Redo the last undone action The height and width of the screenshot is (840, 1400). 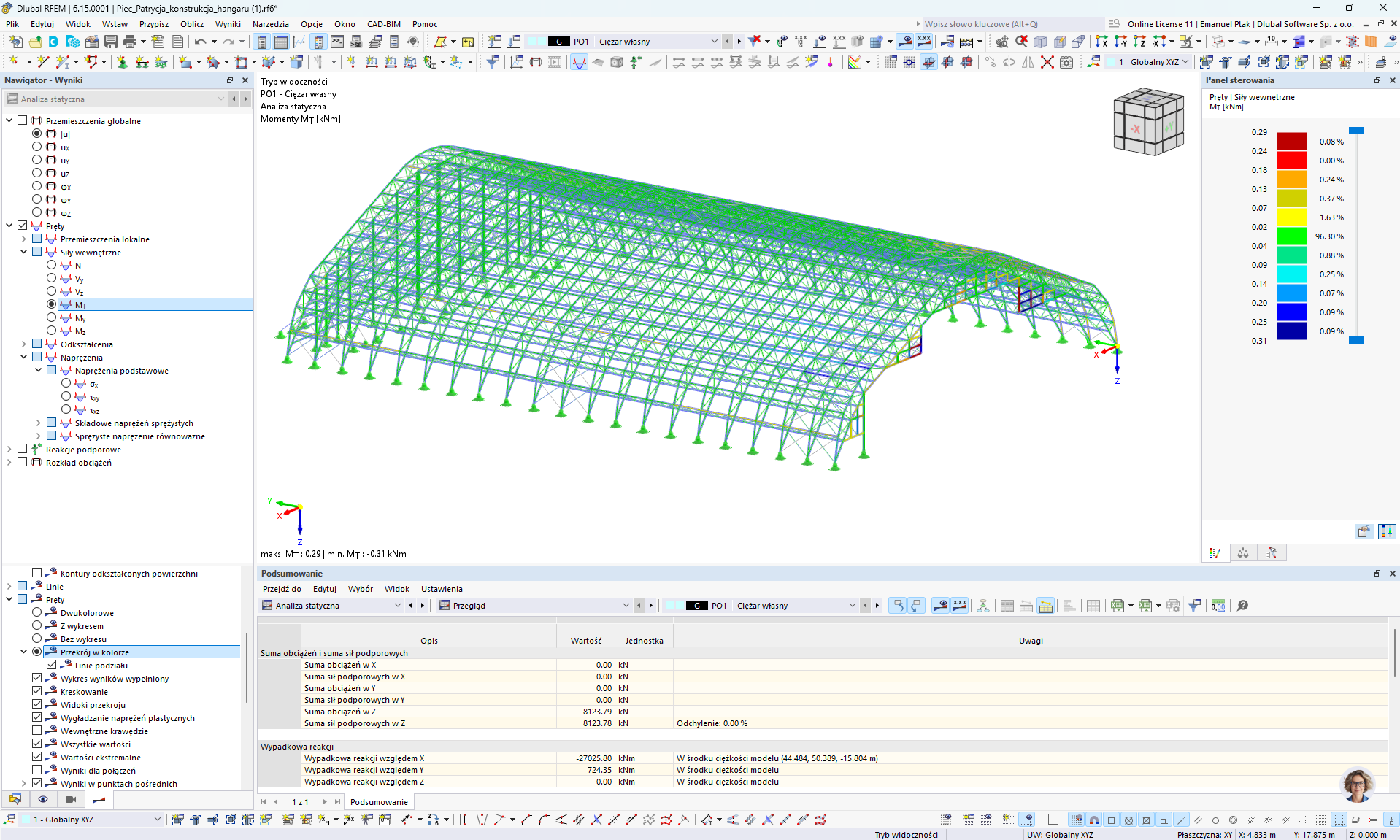(x=228, y=42)
